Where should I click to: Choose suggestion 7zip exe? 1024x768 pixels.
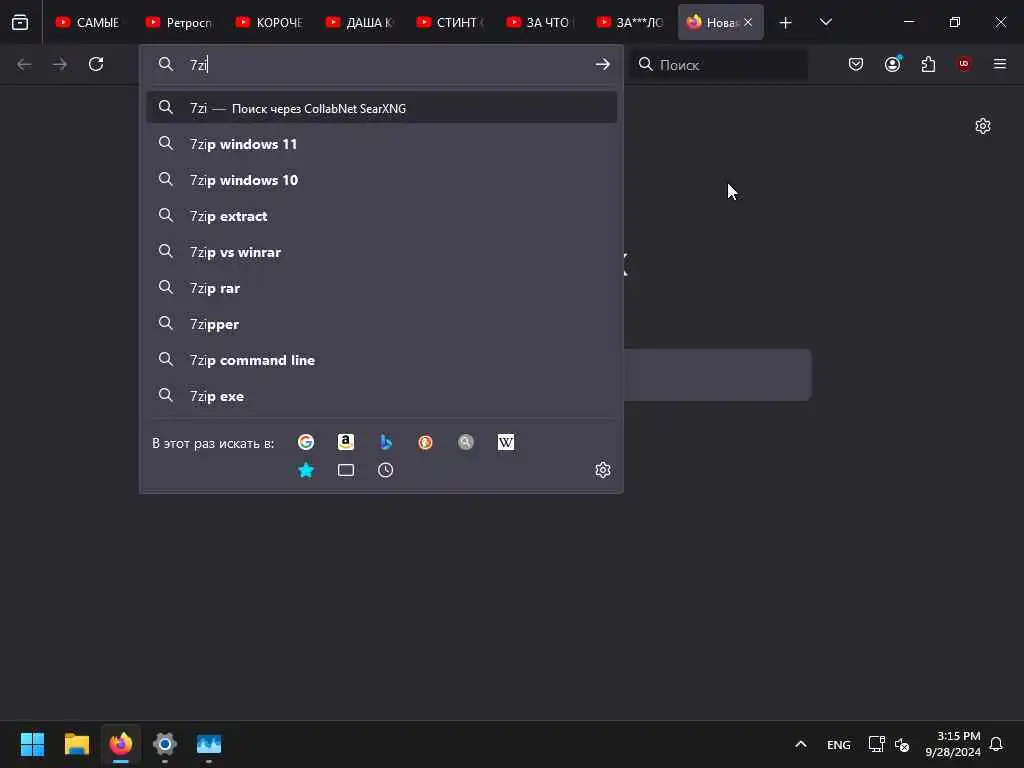point(381,395)
